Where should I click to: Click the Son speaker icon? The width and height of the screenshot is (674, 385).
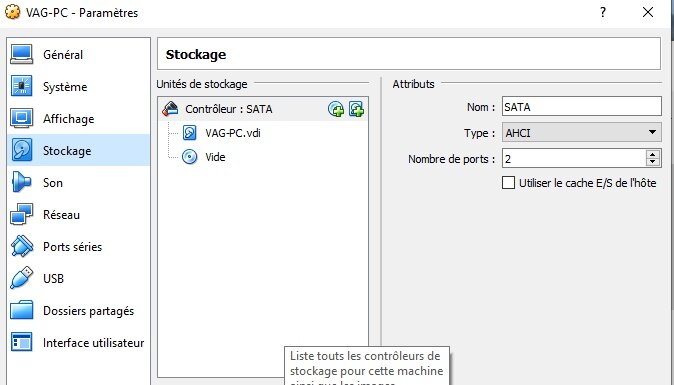click(21, 182)
